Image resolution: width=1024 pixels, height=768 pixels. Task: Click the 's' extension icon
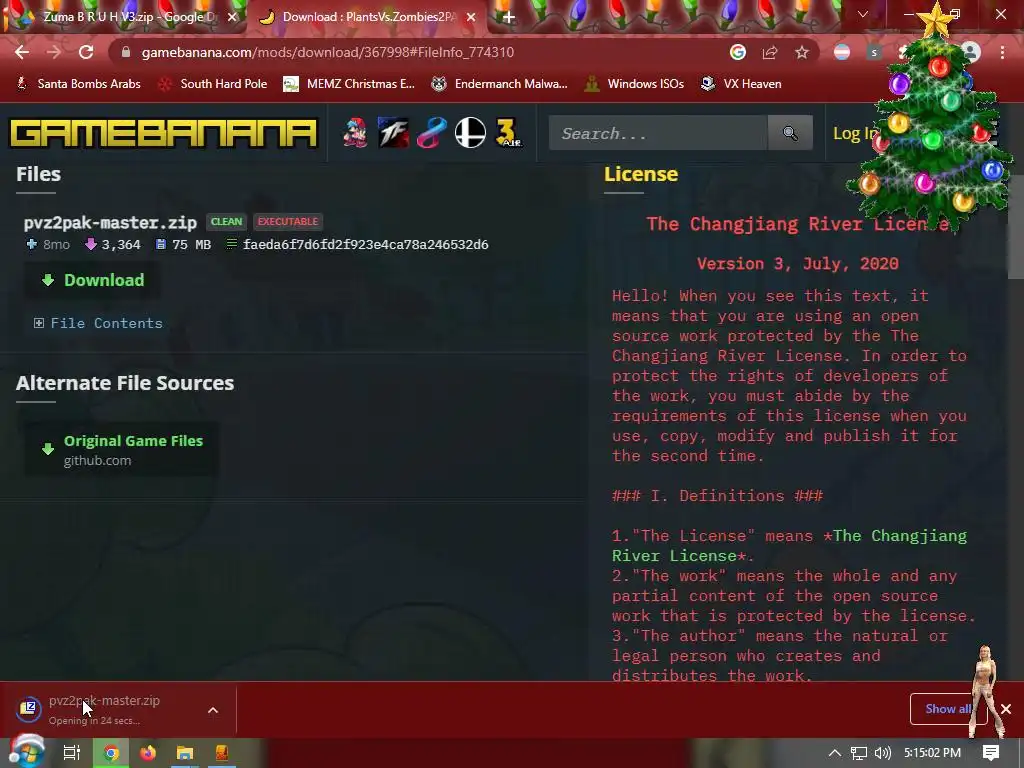(874, 52)
